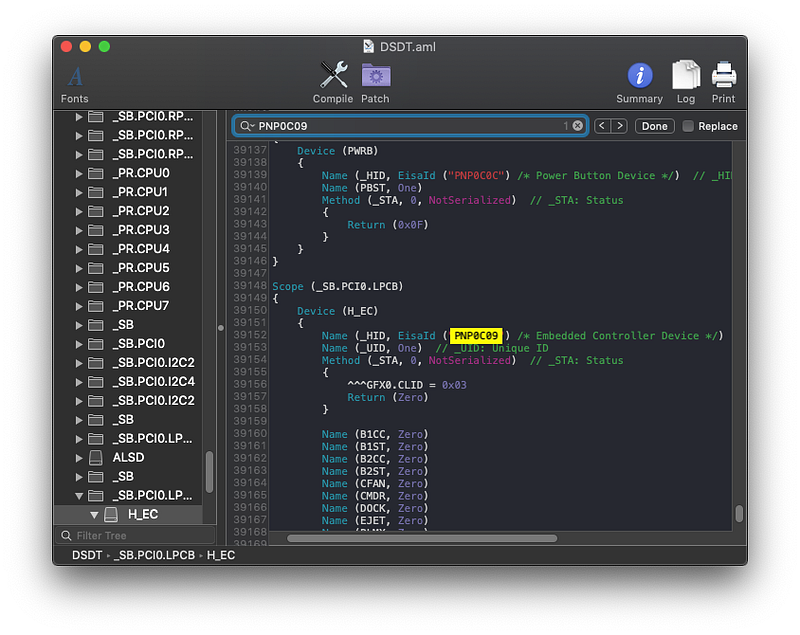This screenshot has height=635, width=800.
Task: Click the Compile wrench icon
Action: point(333,75)
